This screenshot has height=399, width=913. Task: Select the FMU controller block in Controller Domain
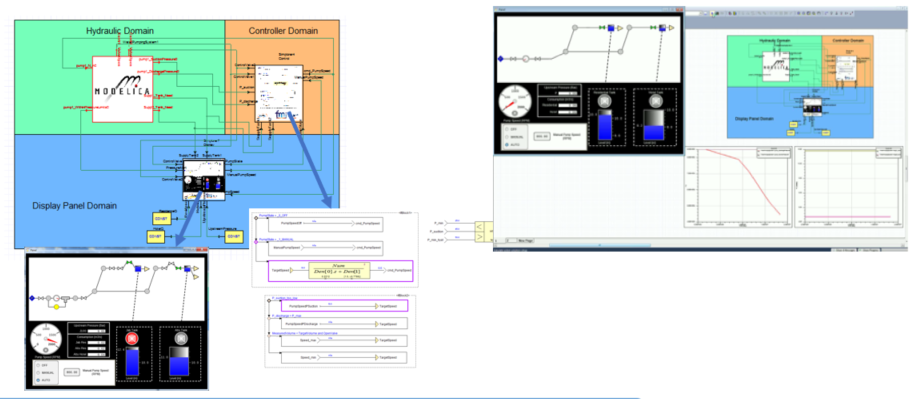278,93
